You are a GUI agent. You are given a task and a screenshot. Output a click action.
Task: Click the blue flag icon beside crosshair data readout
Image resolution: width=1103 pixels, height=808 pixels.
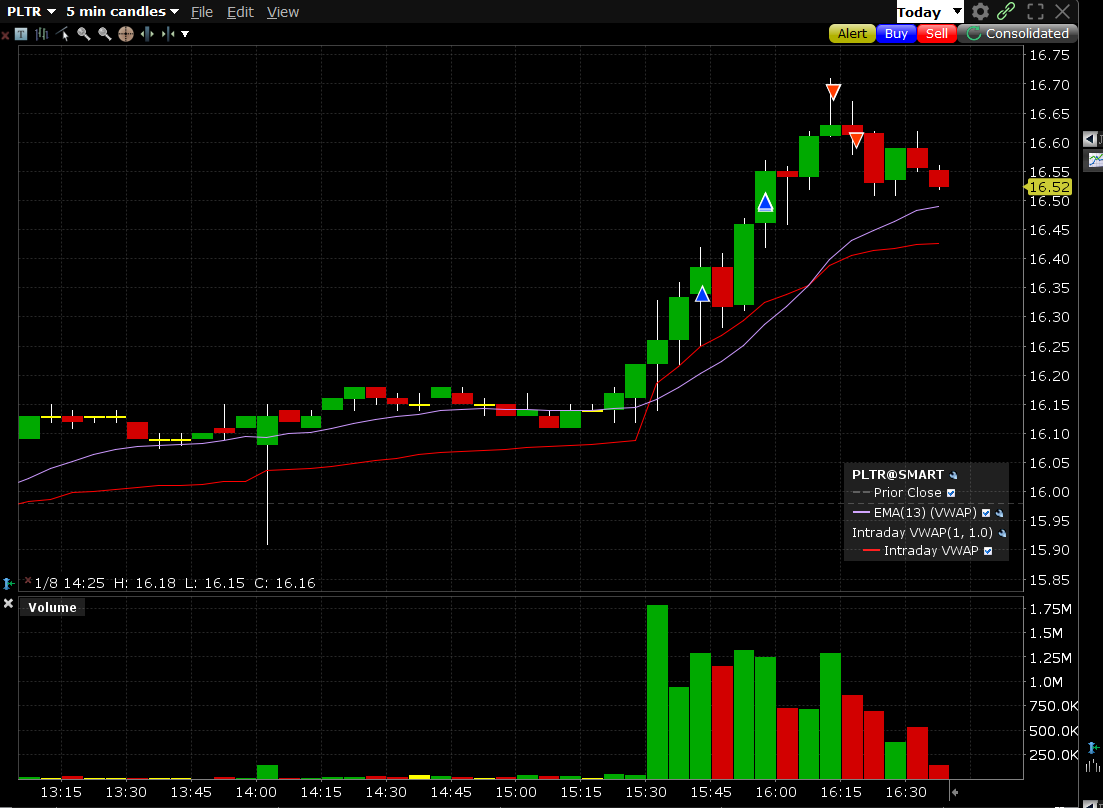coord(8,584)
